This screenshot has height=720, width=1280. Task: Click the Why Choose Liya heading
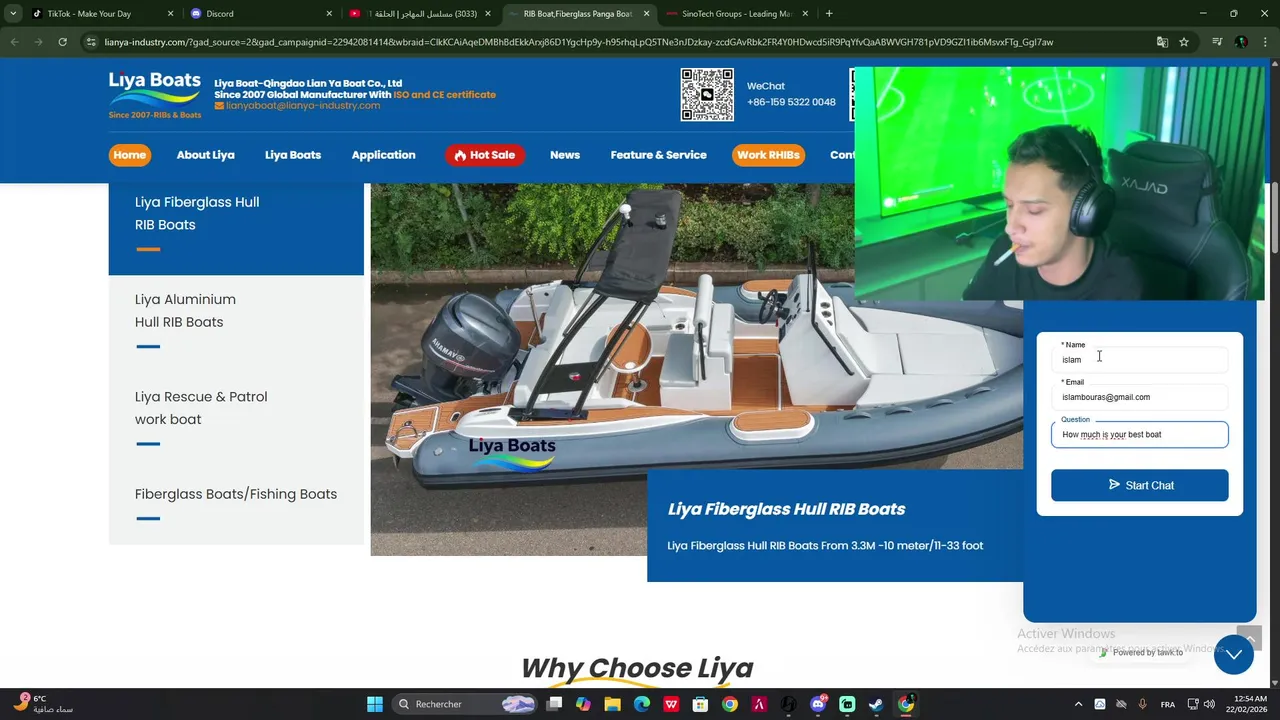pyautogui.click(x=637, y=668)
